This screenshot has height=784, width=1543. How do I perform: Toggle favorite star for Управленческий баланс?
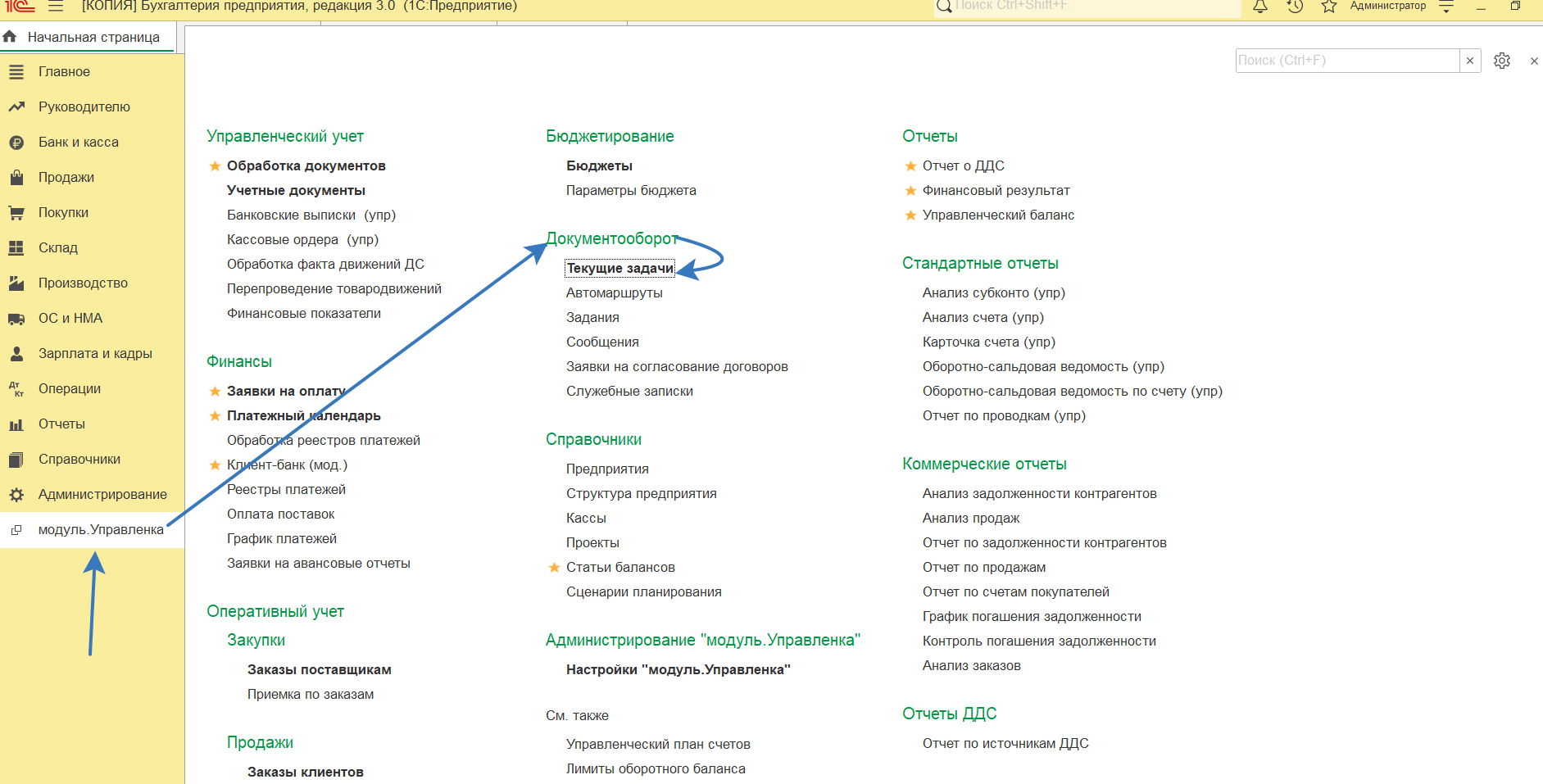coord(910,215)
